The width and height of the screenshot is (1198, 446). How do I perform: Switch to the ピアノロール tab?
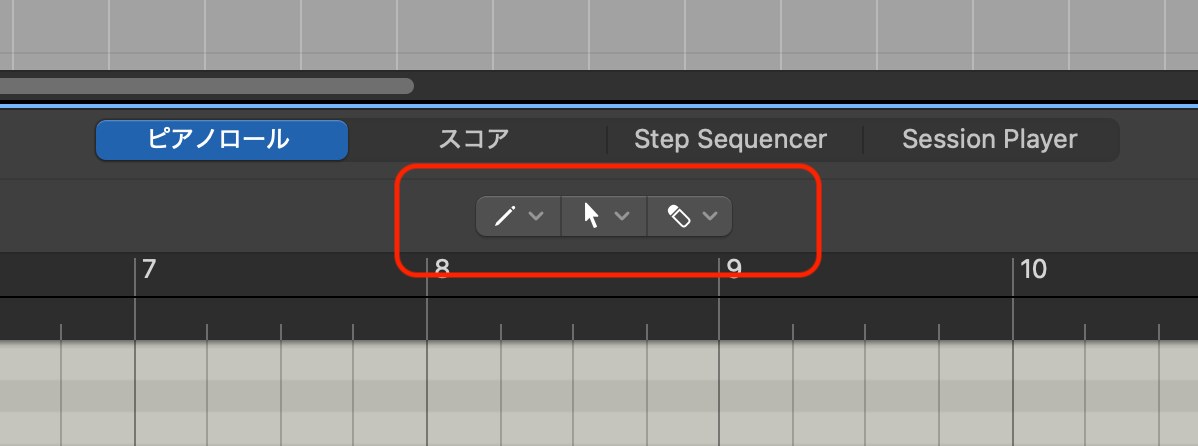pyautogui.click(x=221, y=140)
